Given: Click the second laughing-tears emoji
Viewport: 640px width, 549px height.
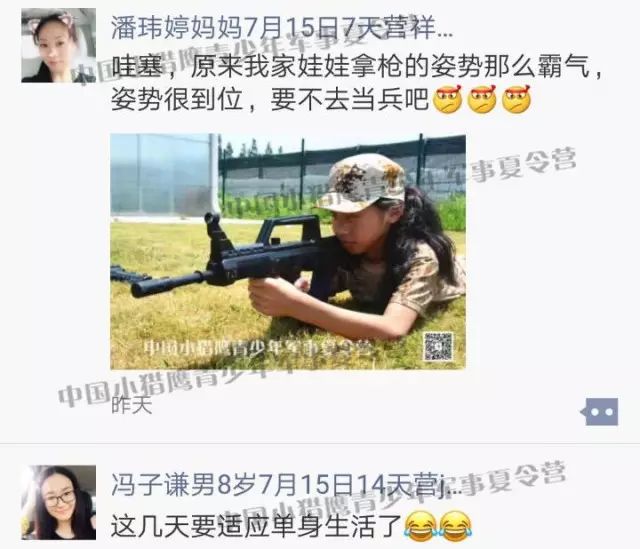Looking at the screenshot, I should 456,526.
